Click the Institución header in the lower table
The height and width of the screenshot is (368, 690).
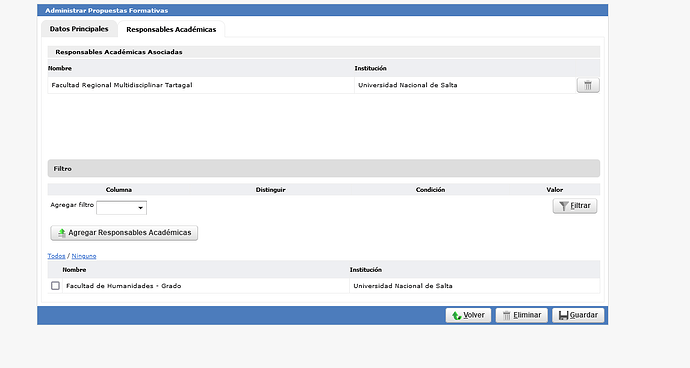tap(366, 269)
